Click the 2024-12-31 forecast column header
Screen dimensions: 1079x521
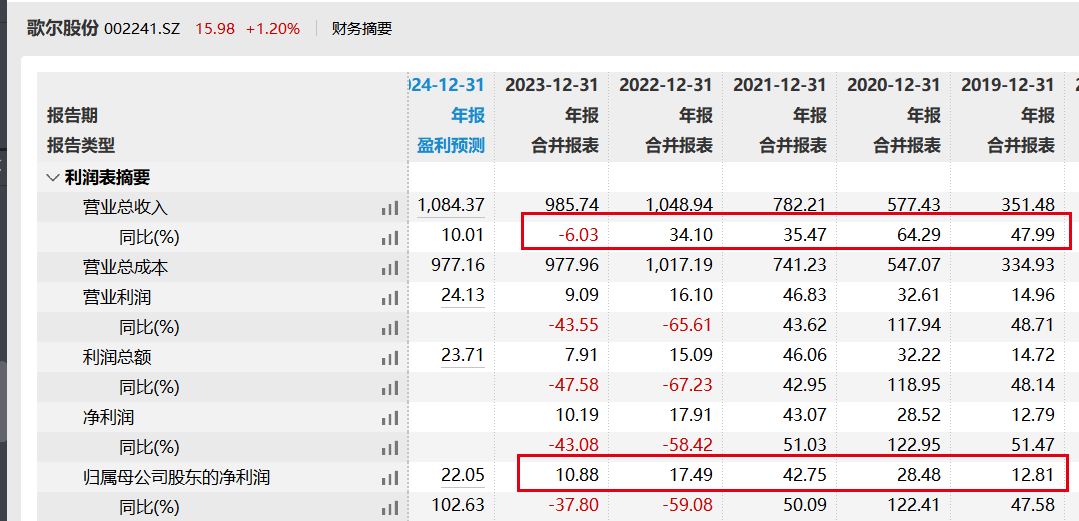(x=447, y=85)
